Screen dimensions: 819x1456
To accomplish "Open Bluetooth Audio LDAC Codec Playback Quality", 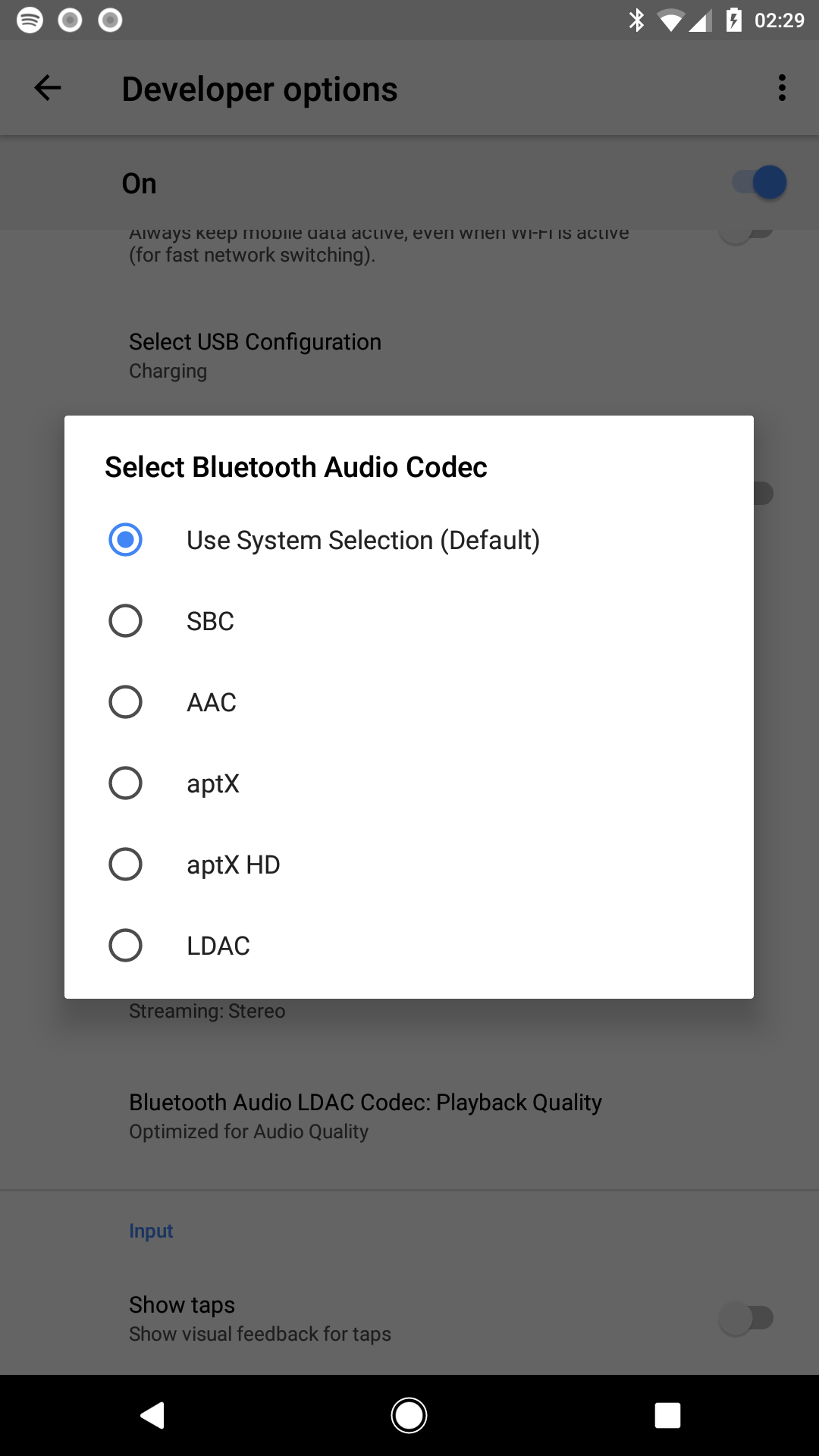I will pos(365,1116).
